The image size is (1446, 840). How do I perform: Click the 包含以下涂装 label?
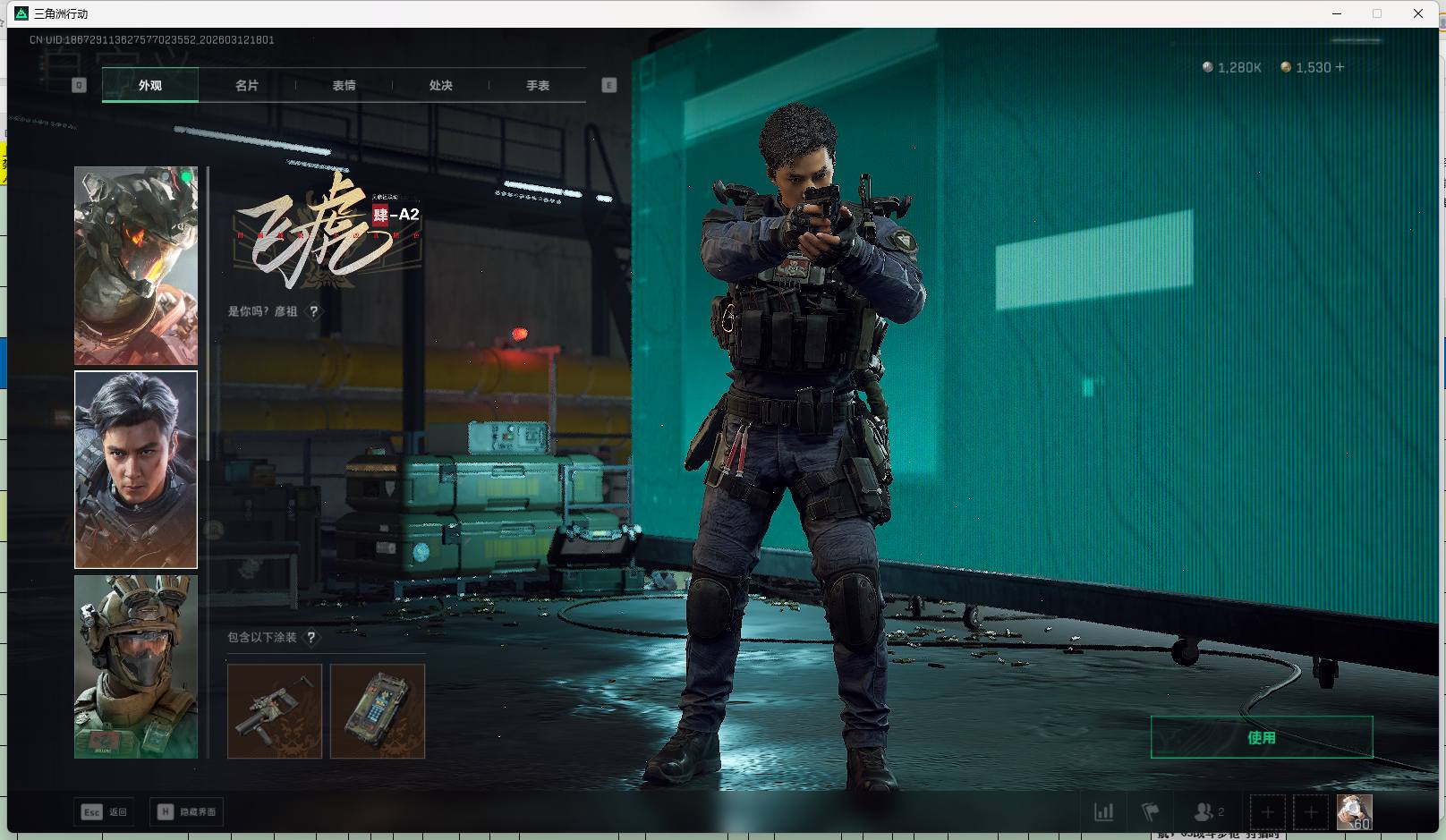[x=261, y=638]
